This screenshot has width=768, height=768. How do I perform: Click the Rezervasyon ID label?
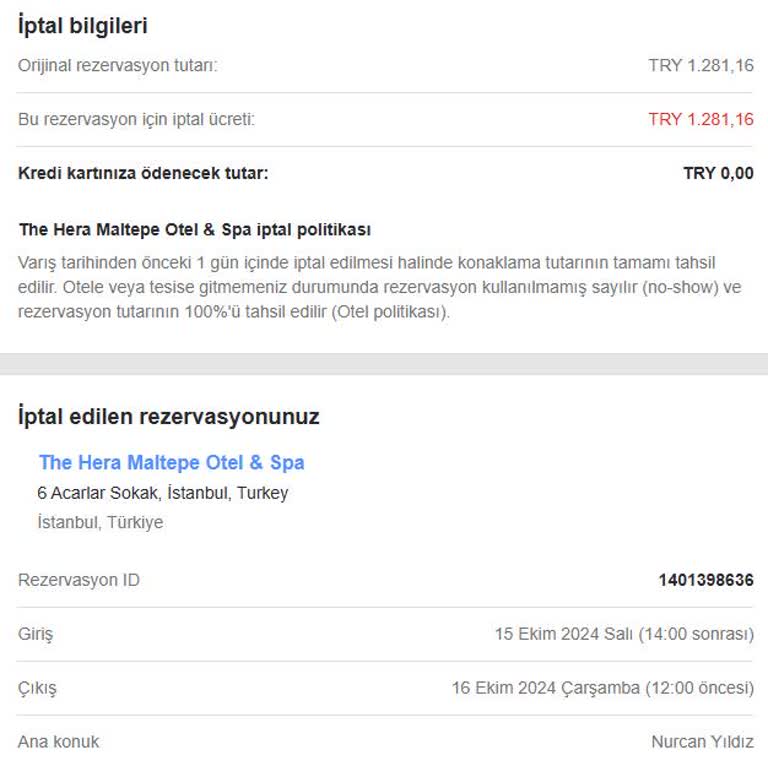point(79,580)
